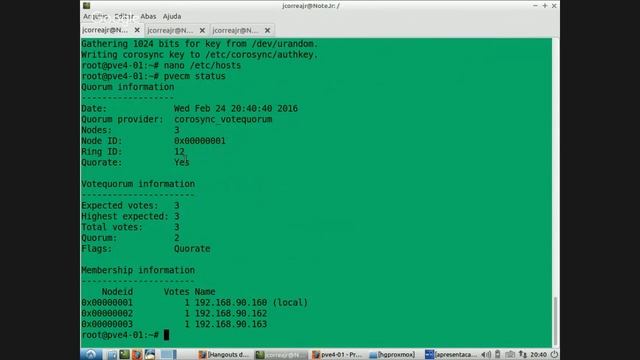Viewport: 640px width, 360px height.
Task: Open the volume control in system tray
Action: pyautogui.click(x=486, y=355)
